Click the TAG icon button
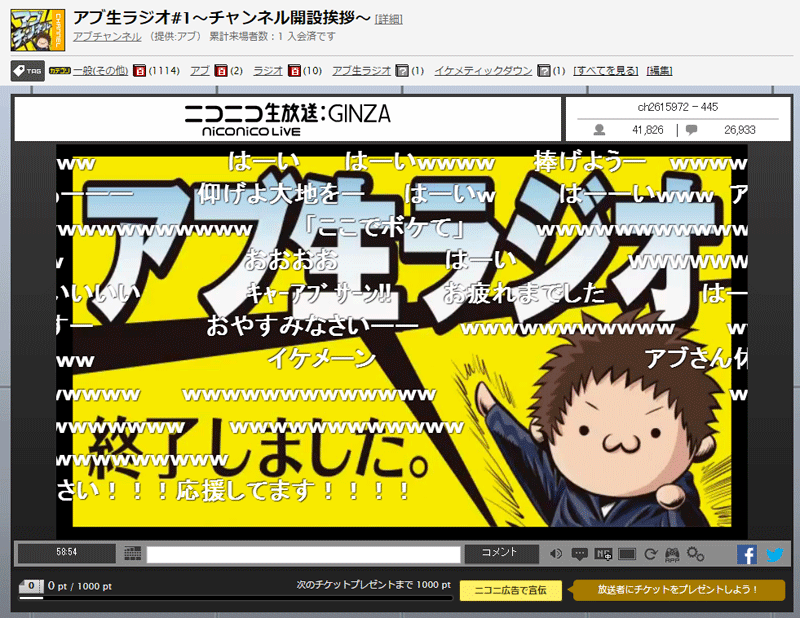This screenshot has width=800, height=618. [x=28, y=71]
